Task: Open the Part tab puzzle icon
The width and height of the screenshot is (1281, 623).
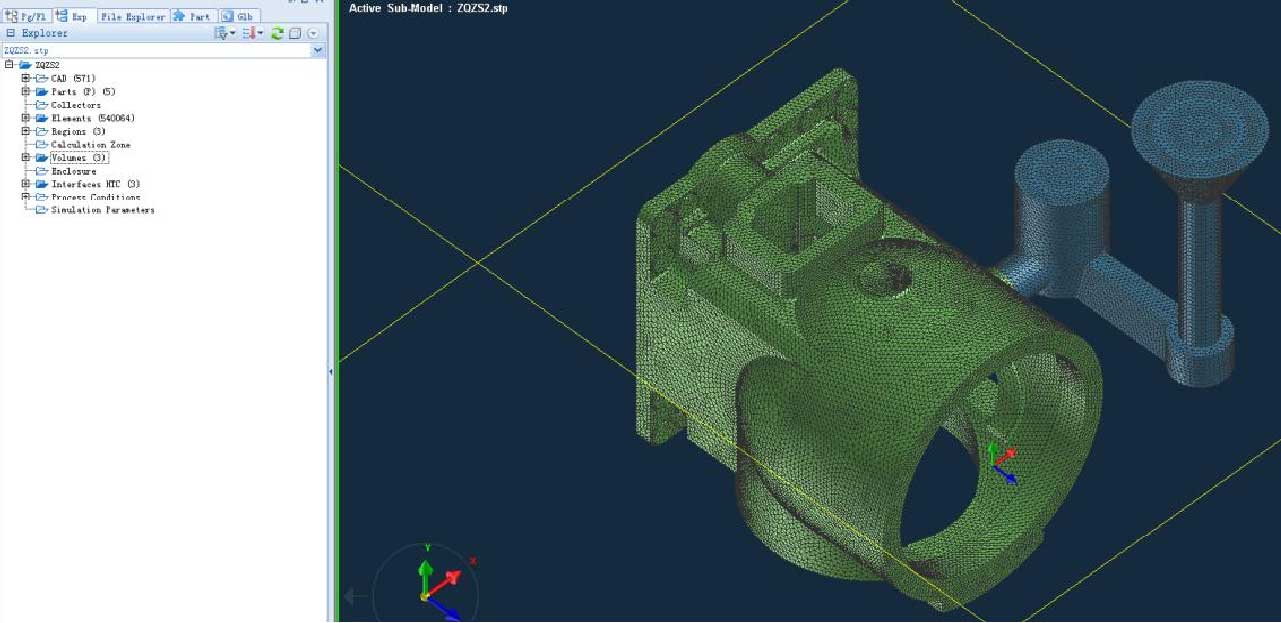Action: coord(179,16)
